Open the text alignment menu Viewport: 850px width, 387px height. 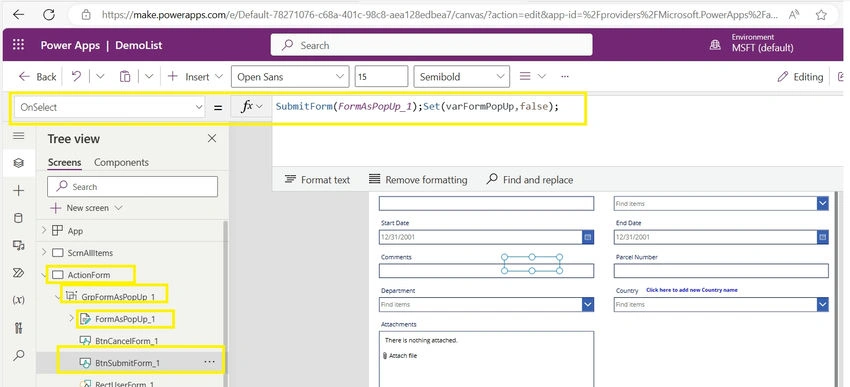point(532,76)
